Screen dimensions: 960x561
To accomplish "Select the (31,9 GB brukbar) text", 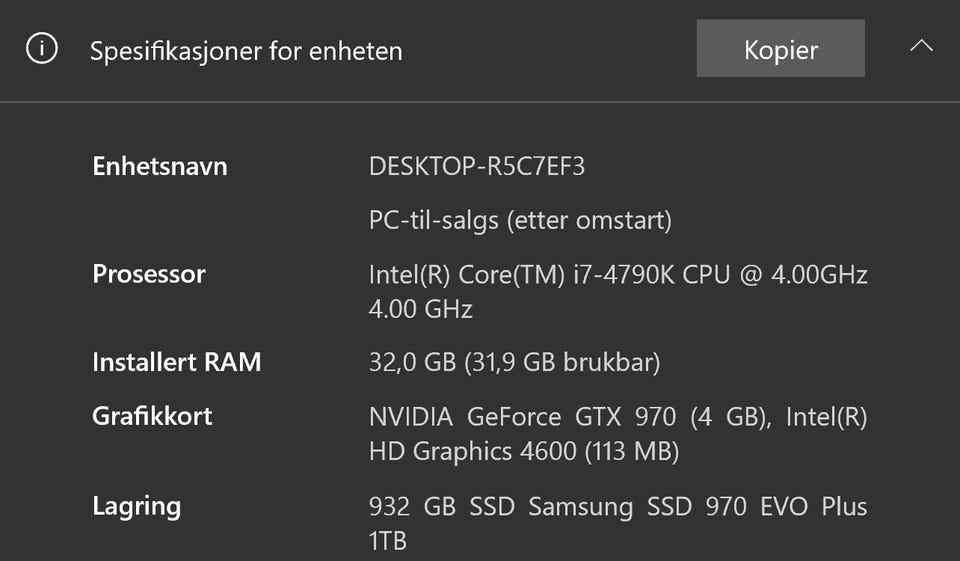I will point(563,362).
